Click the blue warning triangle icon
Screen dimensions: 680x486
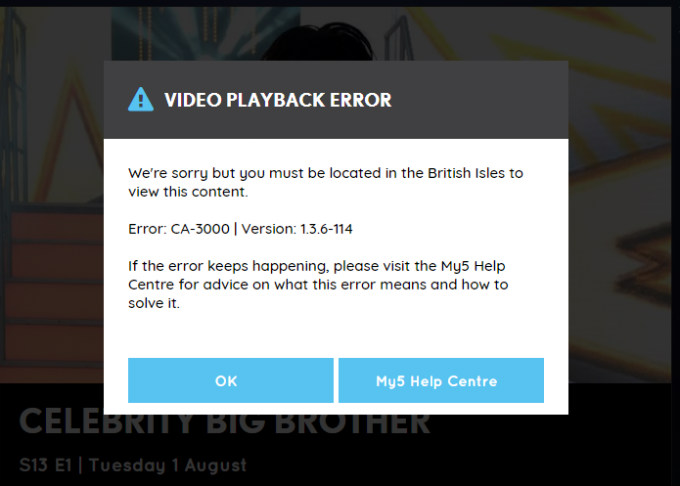(x=141, y=100)
